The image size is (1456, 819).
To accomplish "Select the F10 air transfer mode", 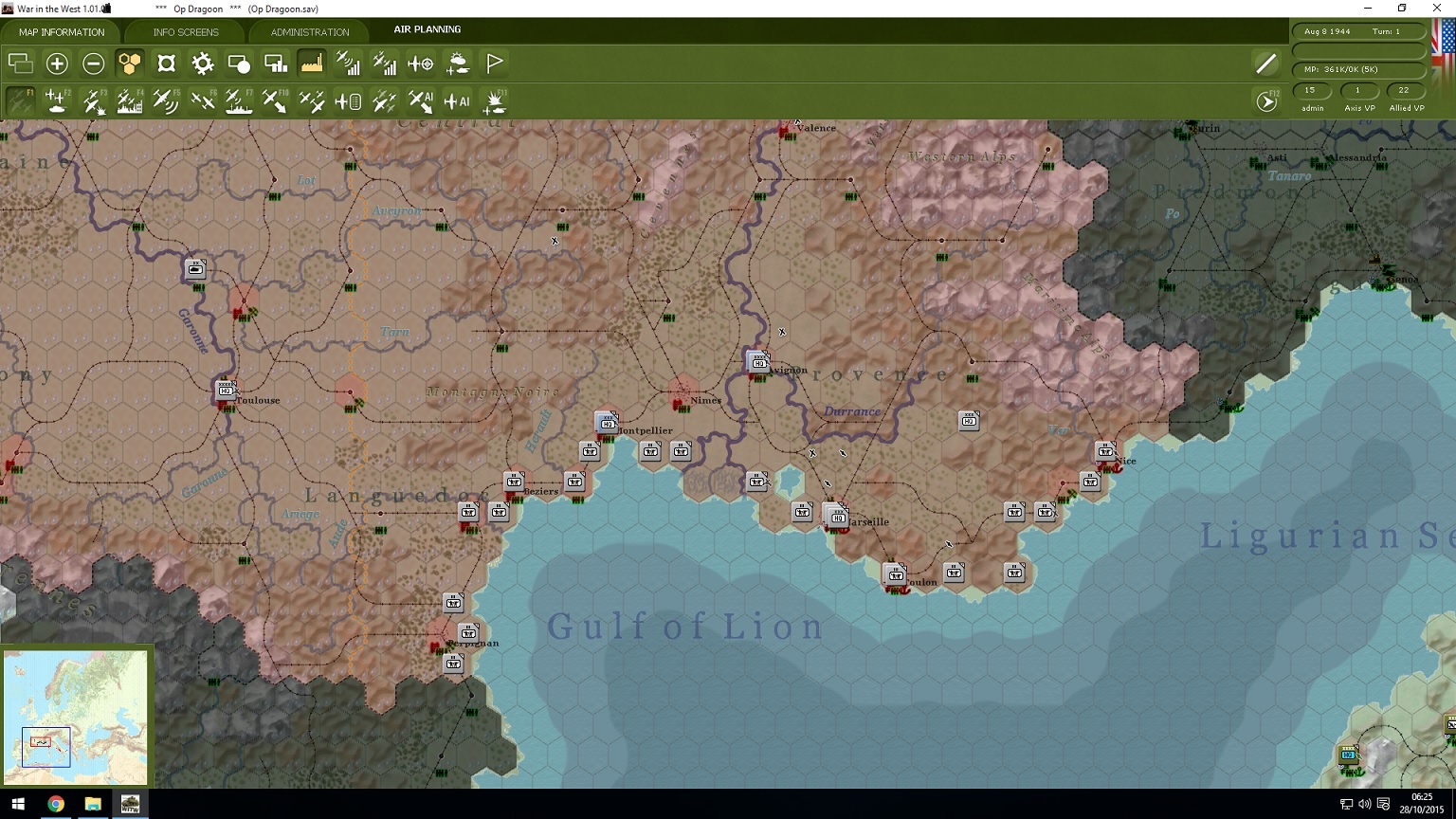I will click(275, 100).
